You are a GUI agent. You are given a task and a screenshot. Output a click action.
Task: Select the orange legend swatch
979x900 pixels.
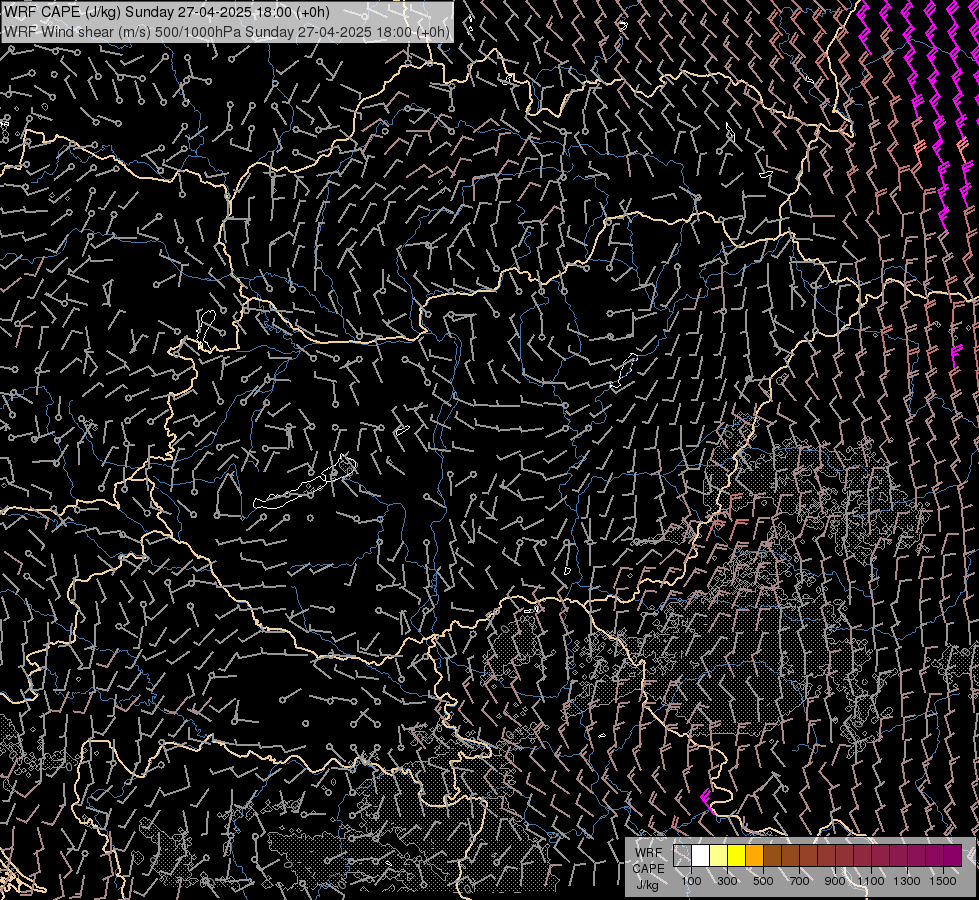755,855
